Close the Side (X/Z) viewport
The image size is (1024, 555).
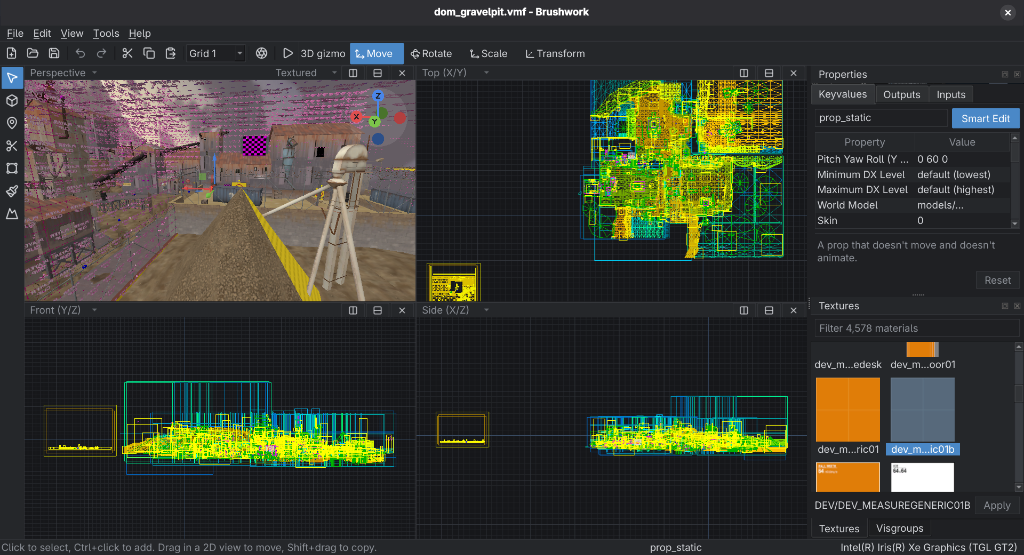point(793,310)
